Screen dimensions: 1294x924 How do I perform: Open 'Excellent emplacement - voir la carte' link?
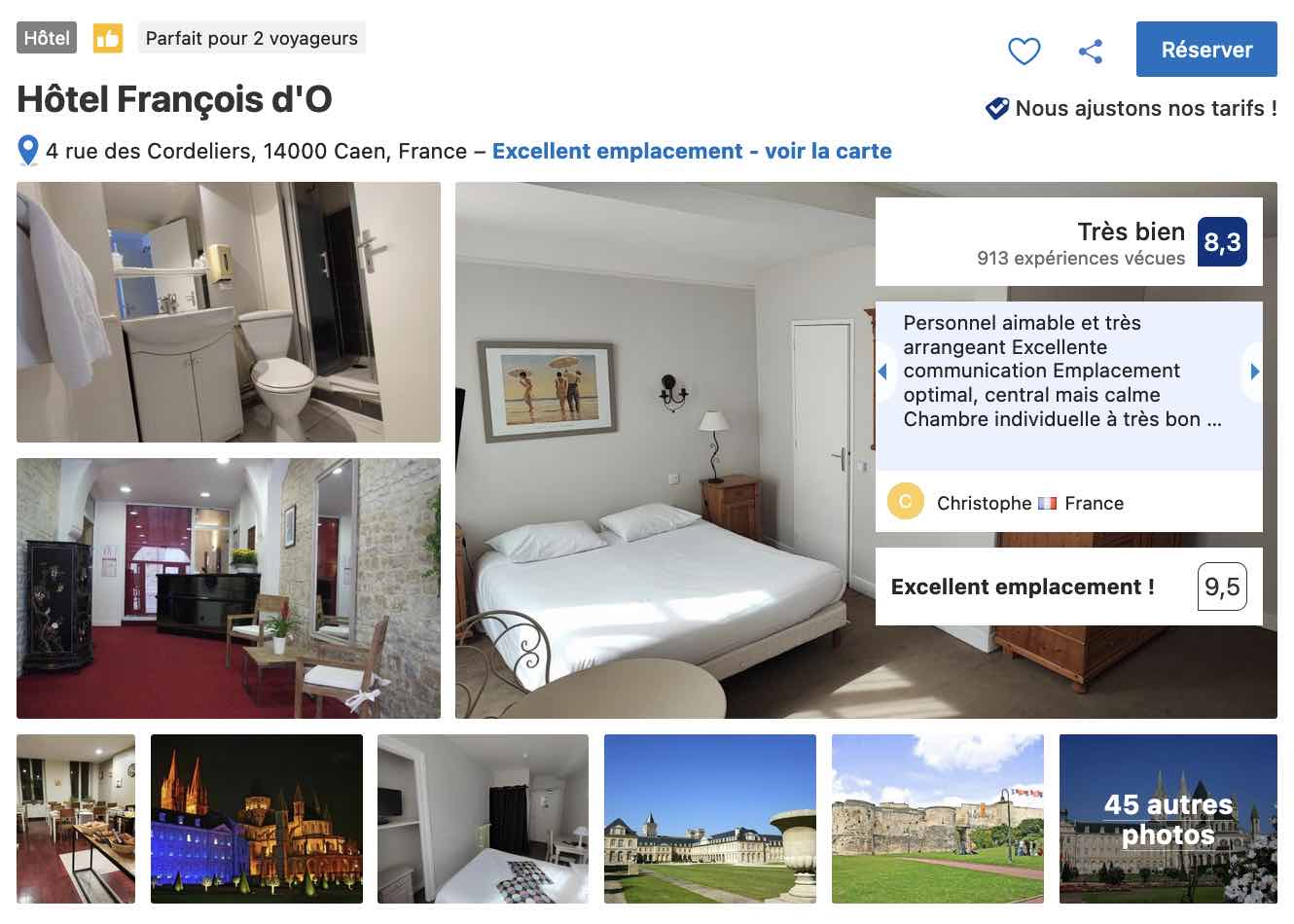pyautogui.click(x=692, y=151)
